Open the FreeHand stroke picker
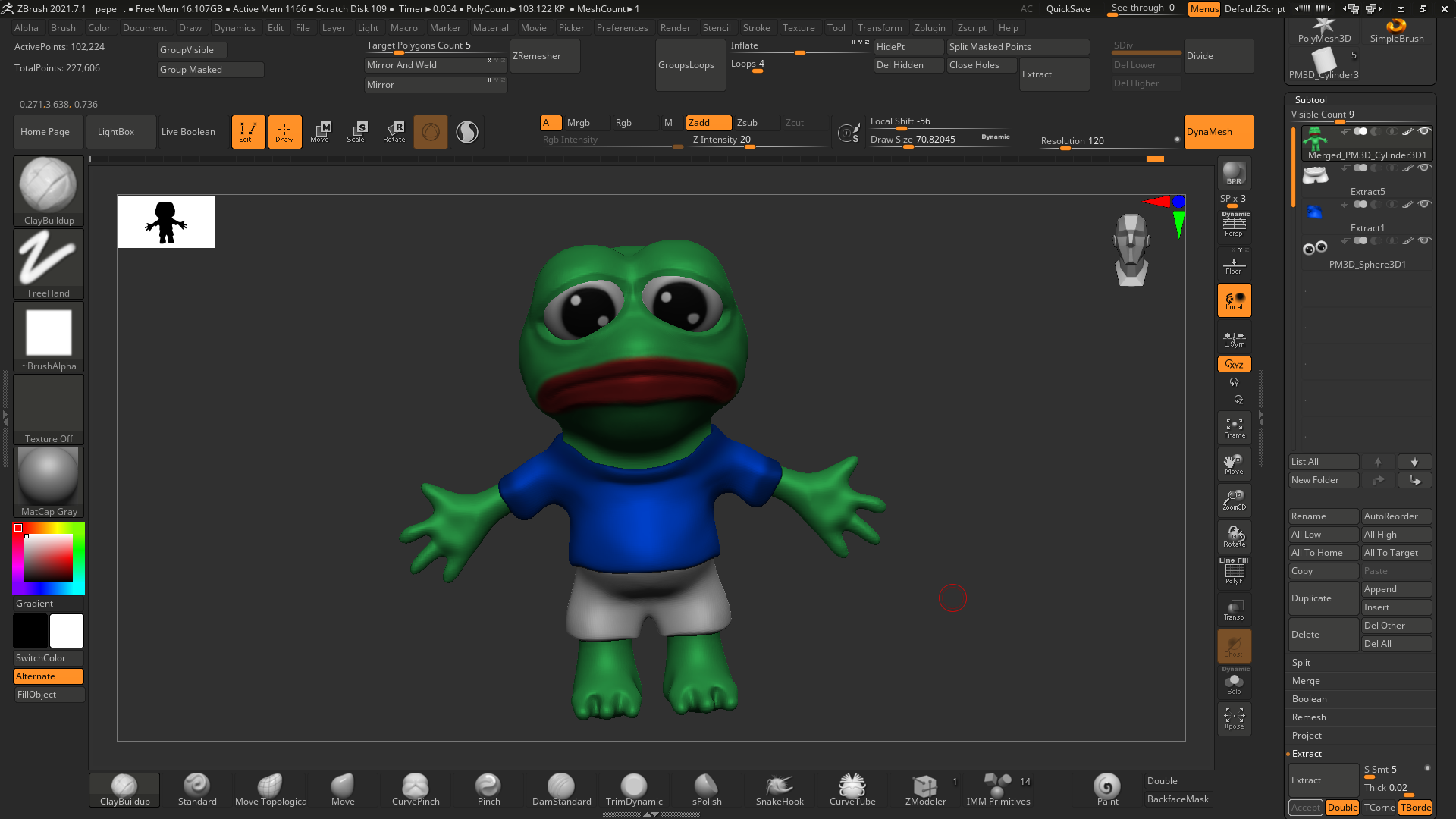The width and height of the screenshot is (1456, 819). click(x=49, y=264)
